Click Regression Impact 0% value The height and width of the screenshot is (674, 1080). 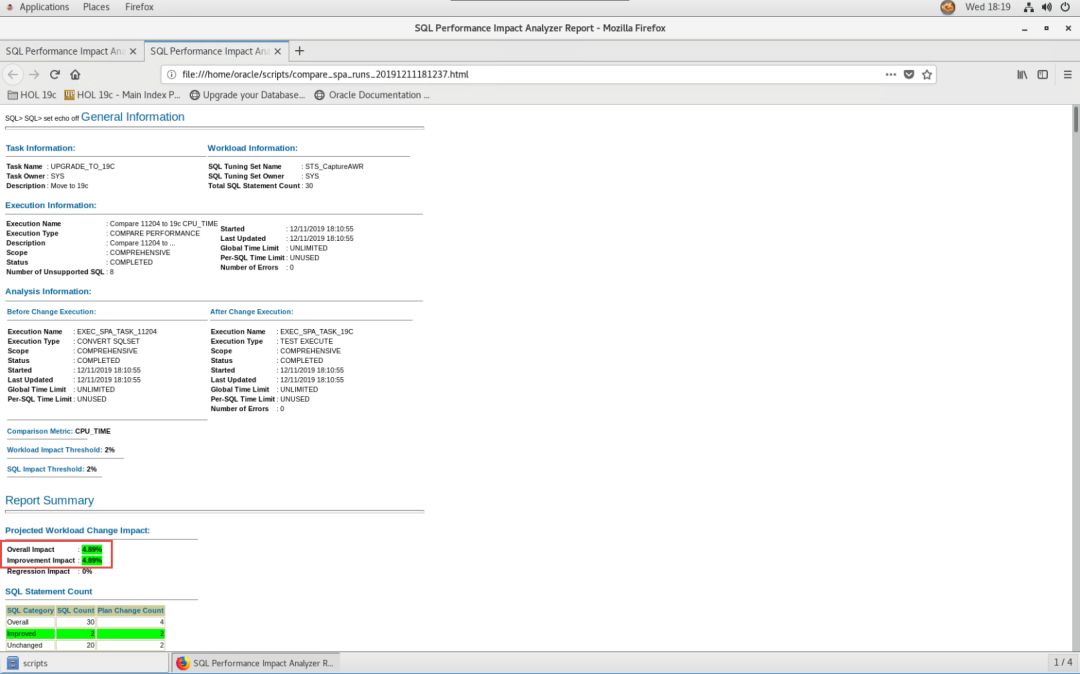point(87,571)
